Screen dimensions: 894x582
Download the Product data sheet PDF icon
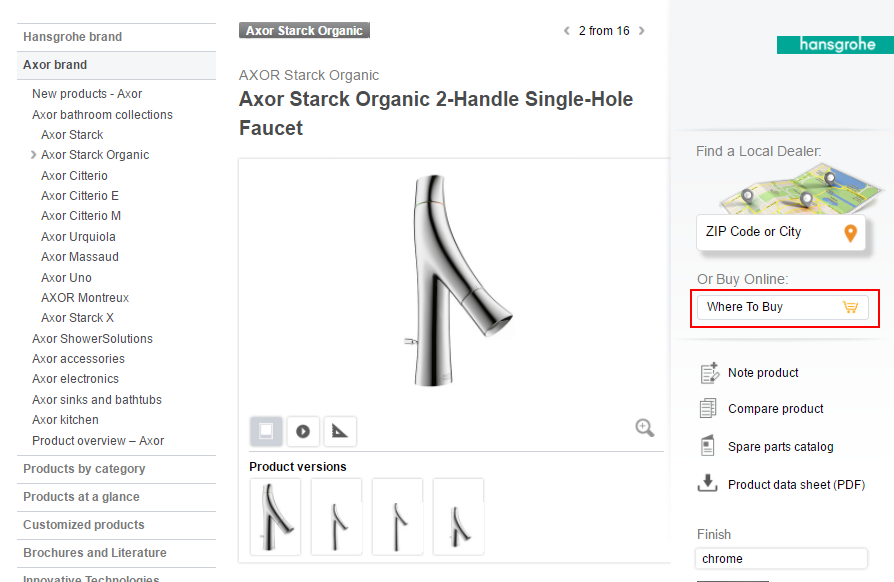(709, 484)
